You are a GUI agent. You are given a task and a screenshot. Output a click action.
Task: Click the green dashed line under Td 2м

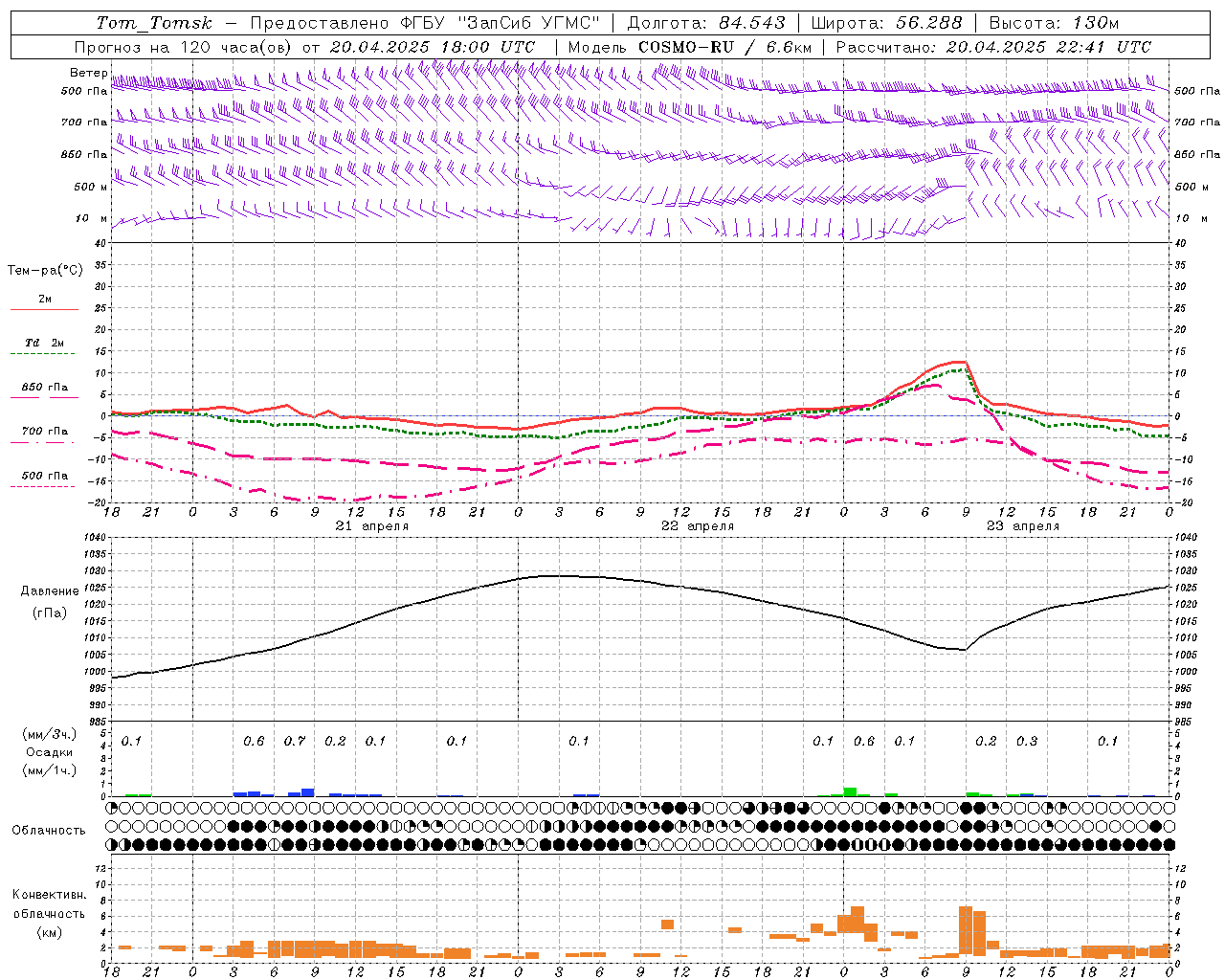coord(42,354)
